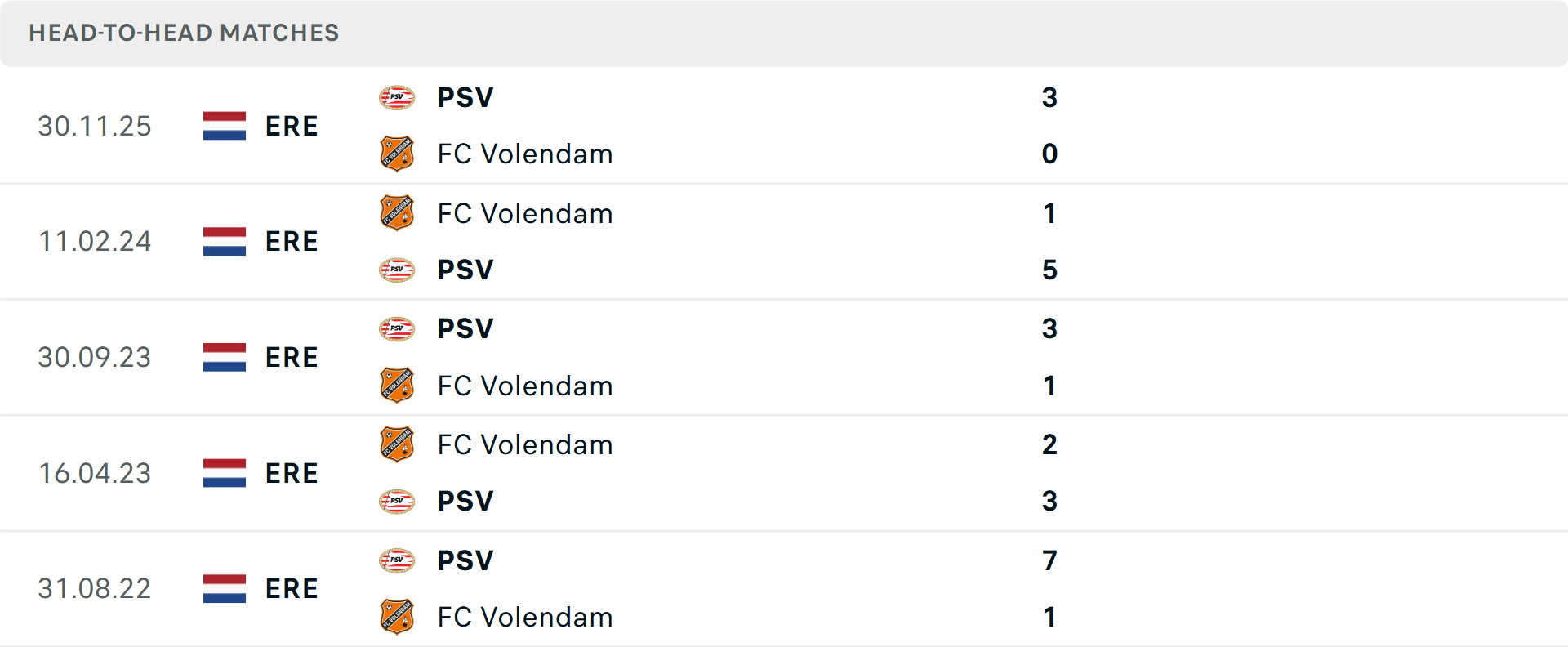Select the match dated 30.11.25
The height and width of the screenshot is (647, 1568).
(x=94, y=126)
